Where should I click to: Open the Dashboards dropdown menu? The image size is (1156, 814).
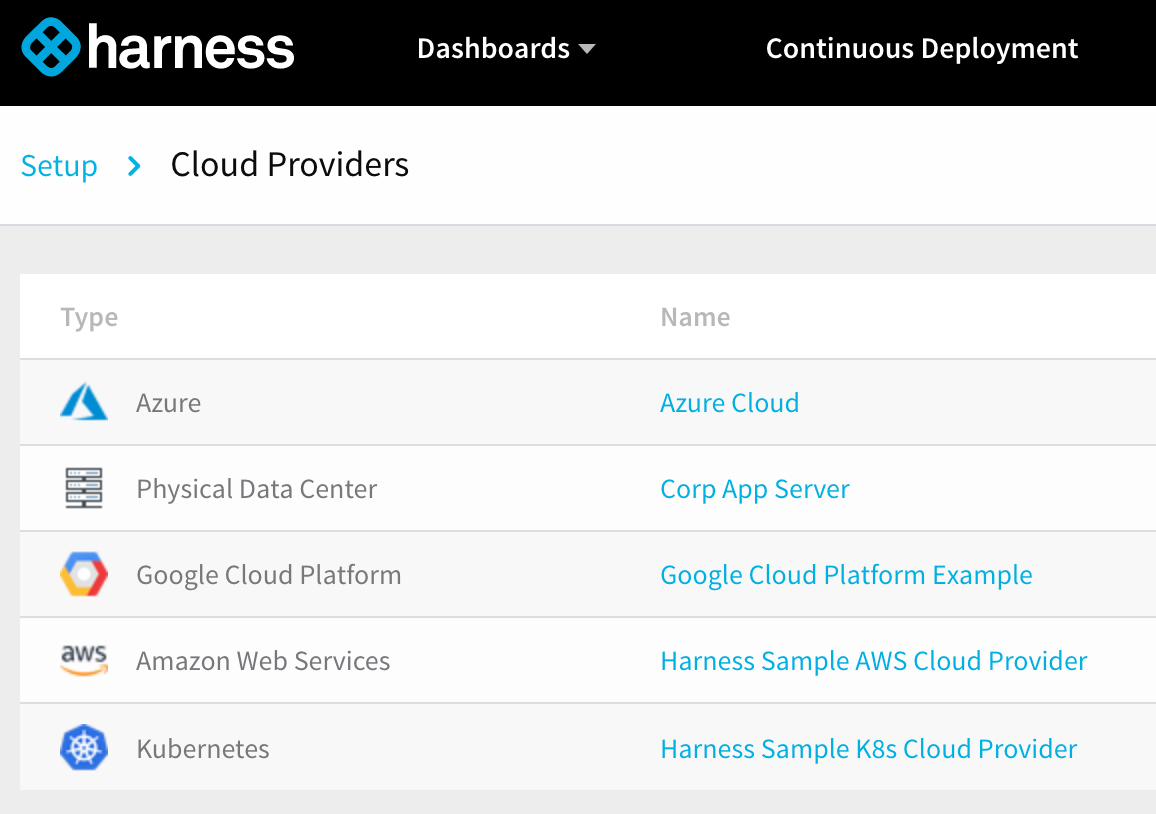coord(506,49)
